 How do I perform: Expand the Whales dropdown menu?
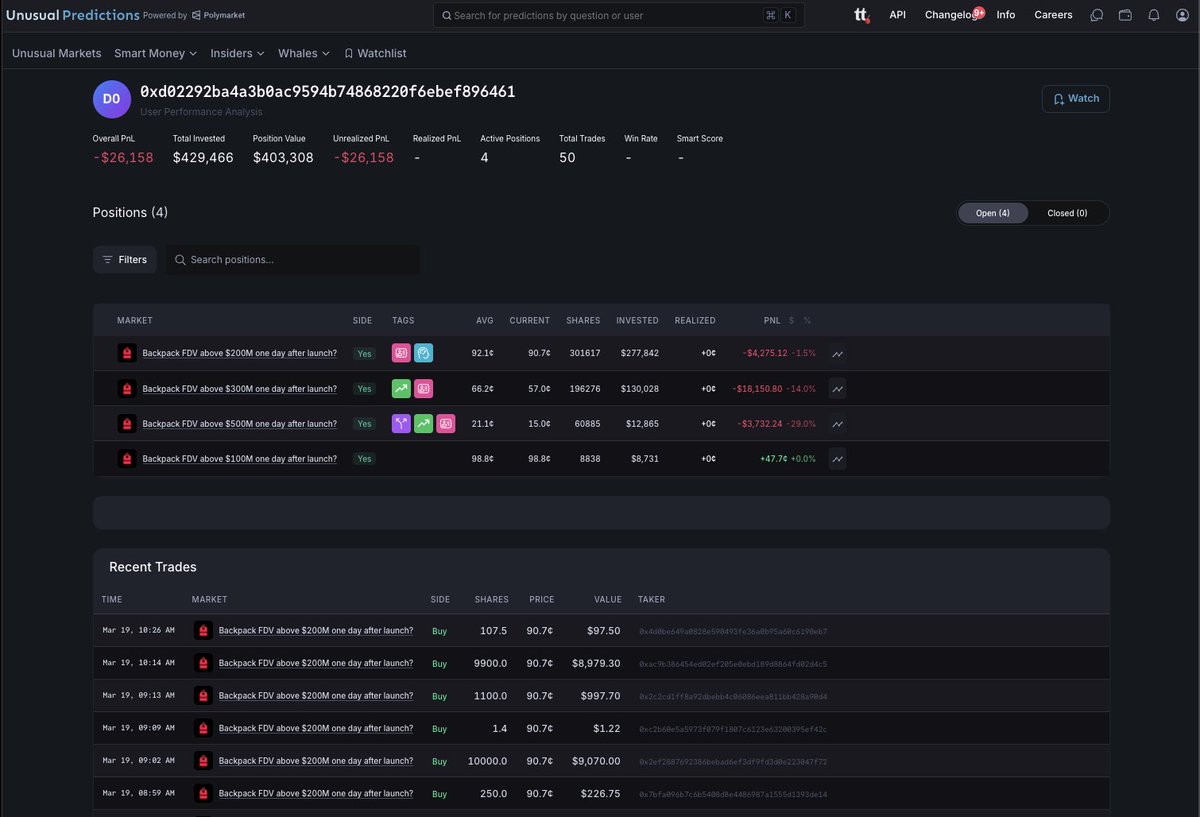[303, 53]
